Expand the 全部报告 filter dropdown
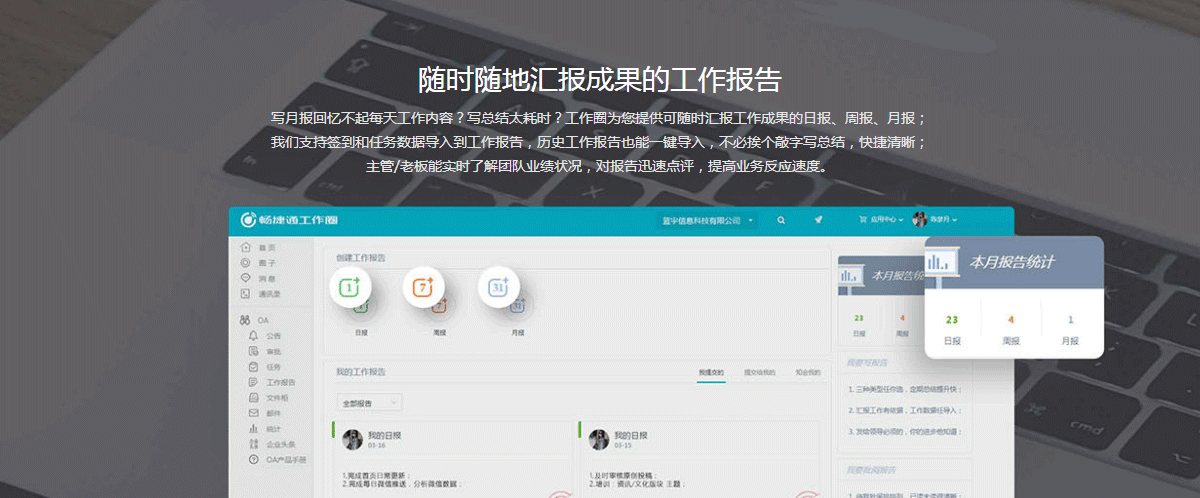The image size is (1200, 498). click(x=369, y=403)
